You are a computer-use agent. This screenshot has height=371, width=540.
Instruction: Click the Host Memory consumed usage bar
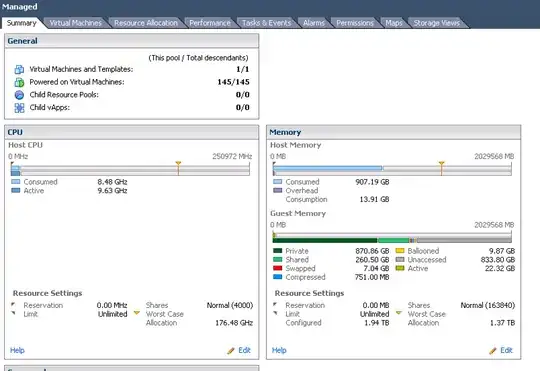(x=328, y=168)
